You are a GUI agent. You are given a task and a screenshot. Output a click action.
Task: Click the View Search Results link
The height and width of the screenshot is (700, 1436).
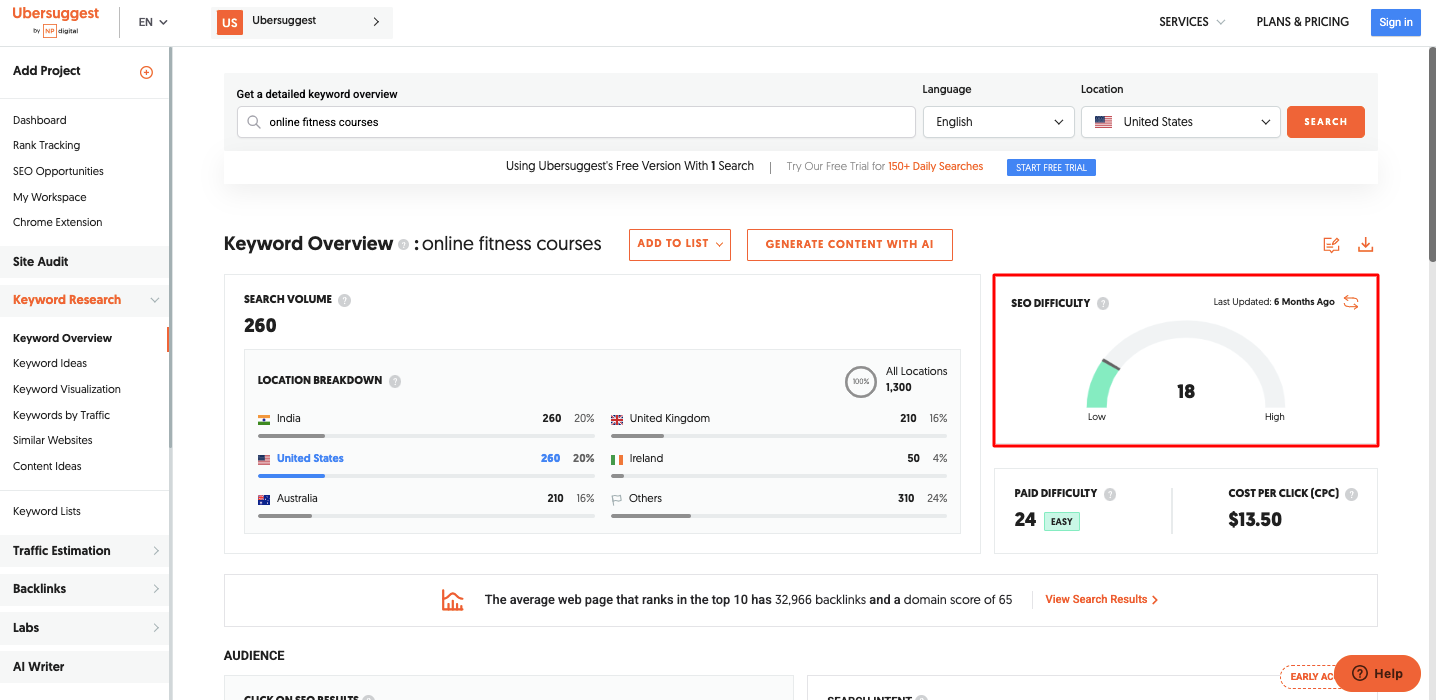[1102, 600]
